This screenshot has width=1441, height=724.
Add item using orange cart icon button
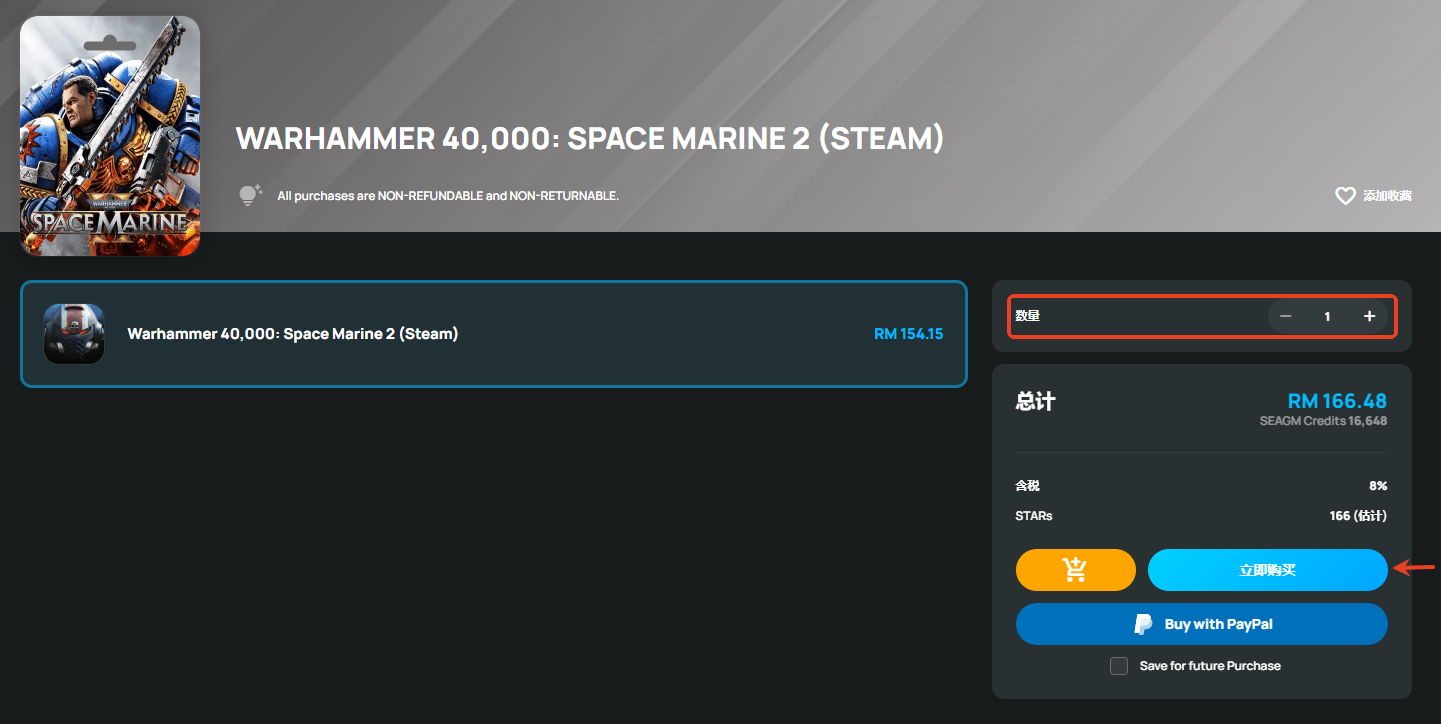pos(1076,570)
